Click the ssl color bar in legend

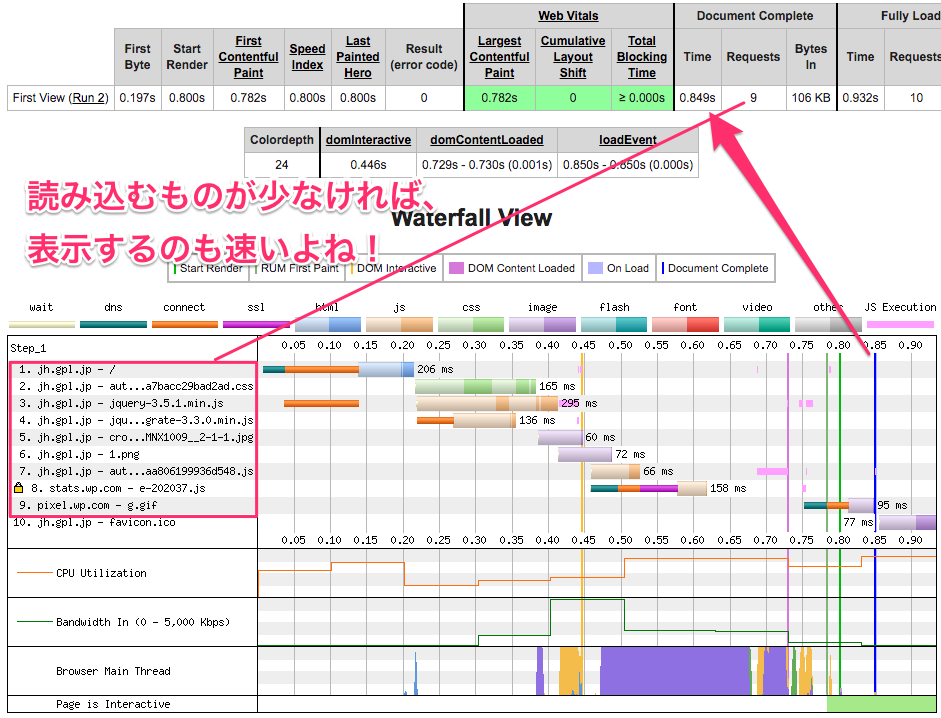click(x=256, y=324)
